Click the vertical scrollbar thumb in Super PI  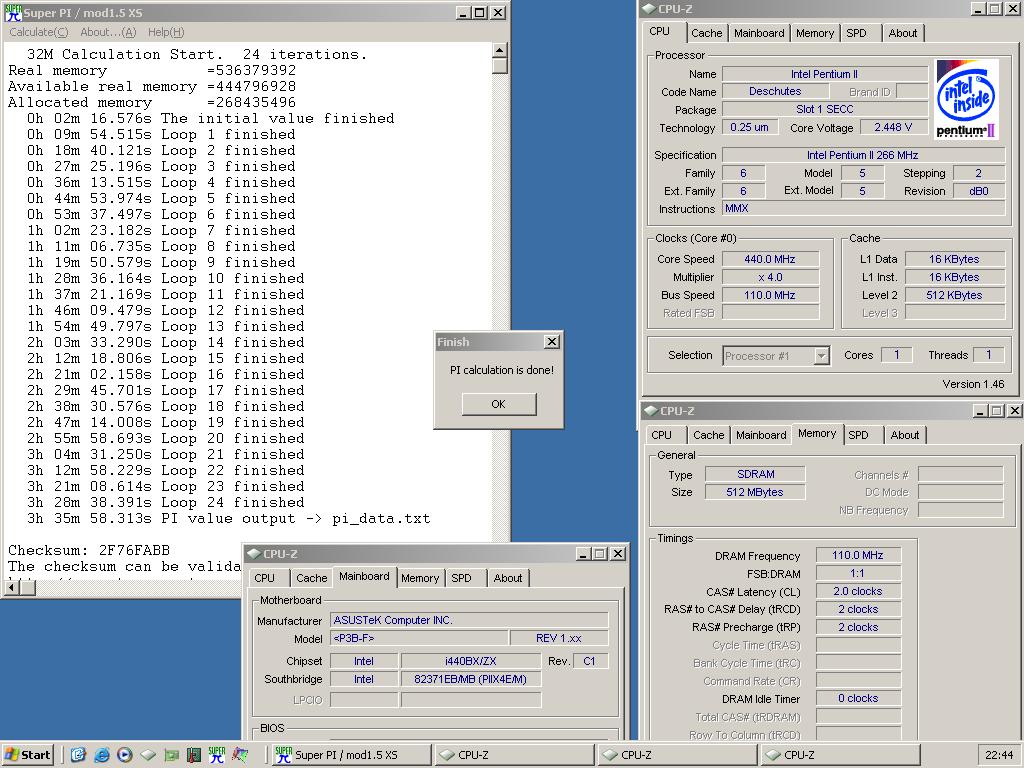click(x=500, y=66)
